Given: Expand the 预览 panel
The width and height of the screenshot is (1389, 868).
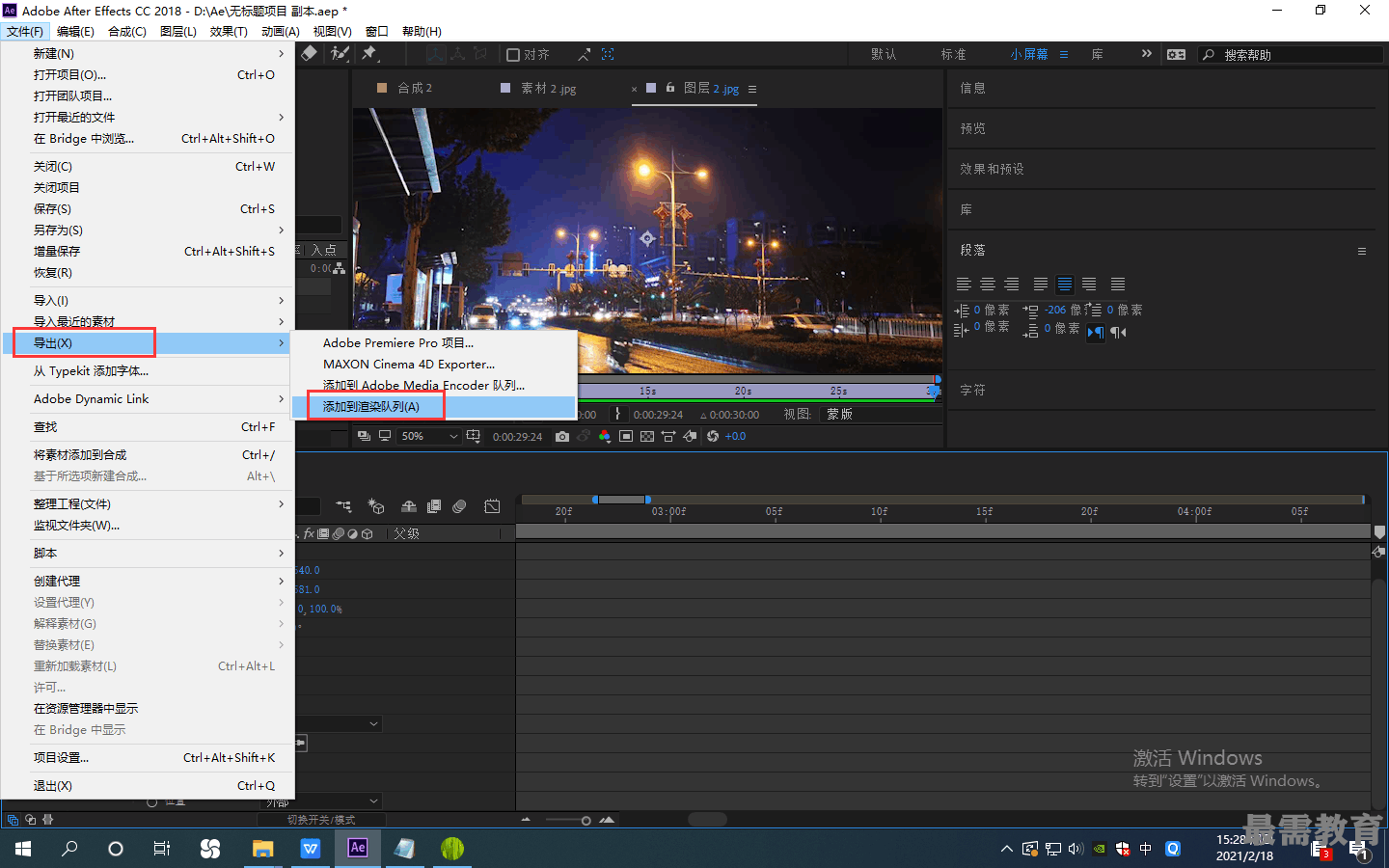Looking at the screenshot, I should coord(972,128).
